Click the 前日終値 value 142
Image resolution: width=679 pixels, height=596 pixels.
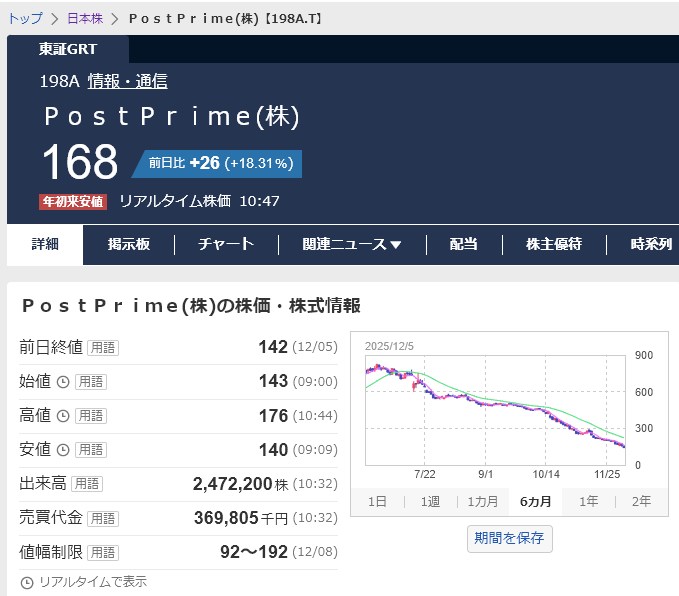[x=273, y=347]
